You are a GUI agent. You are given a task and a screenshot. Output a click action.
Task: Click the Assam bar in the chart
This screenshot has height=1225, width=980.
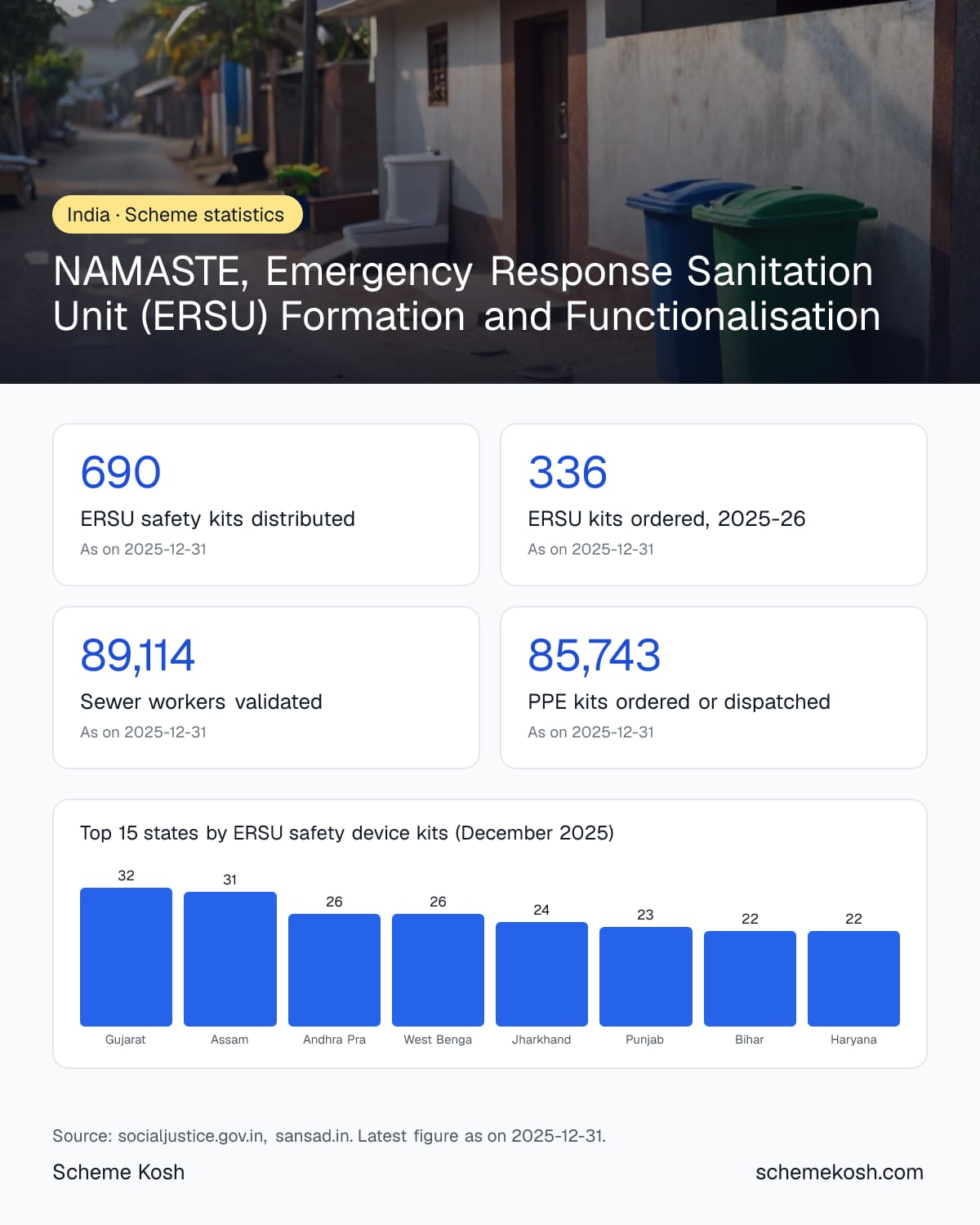(x=230, y=959)
